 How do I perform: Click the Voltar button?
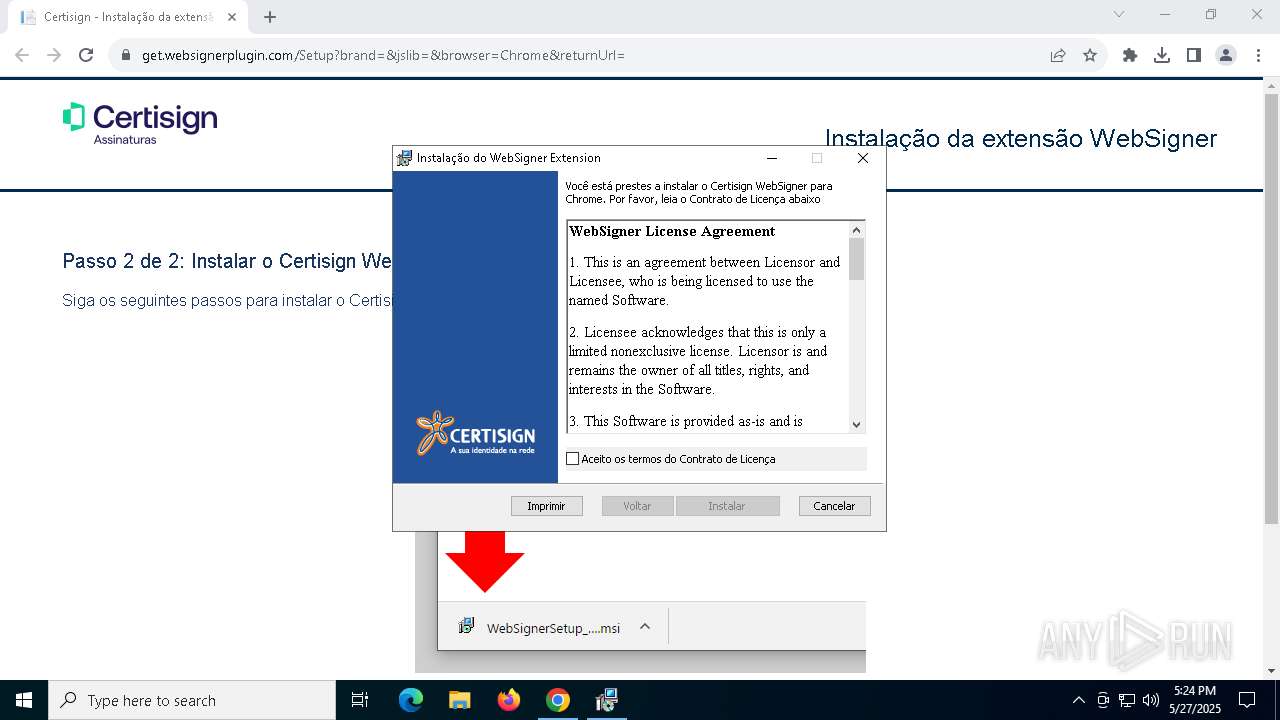637,506
